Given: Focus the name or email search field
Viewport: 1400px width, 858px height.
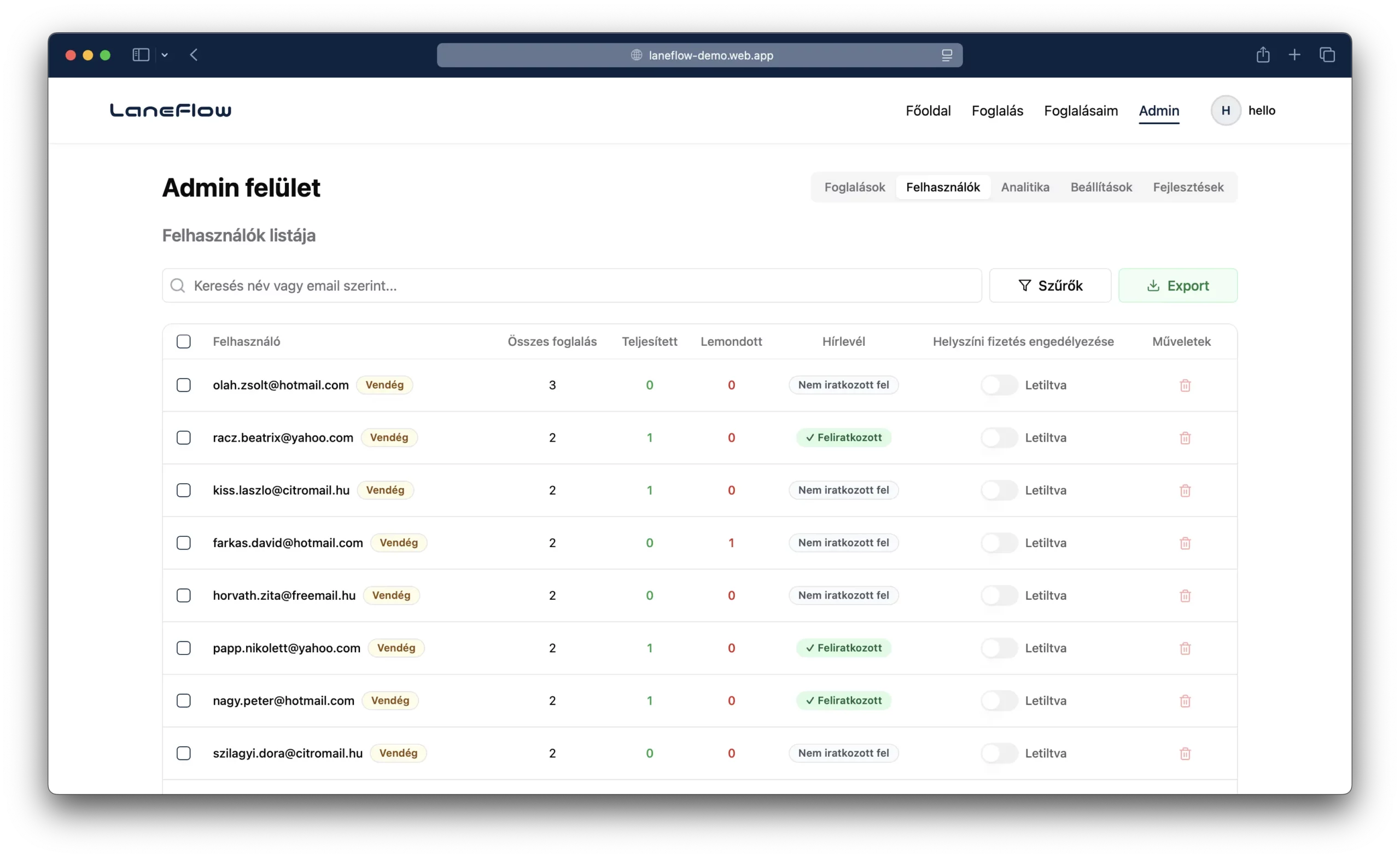Looking at the screenshot, I should pos(571,286).
